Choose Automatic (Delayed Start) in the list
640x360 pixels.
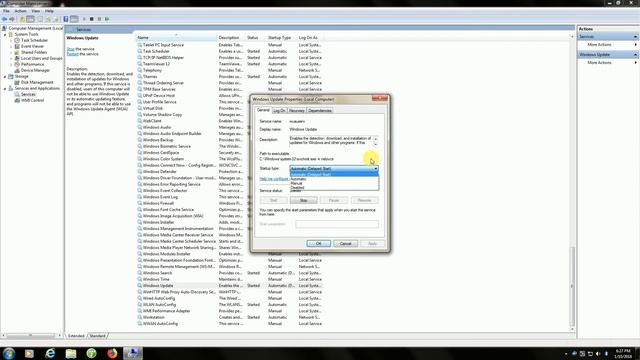pos(334,174)
